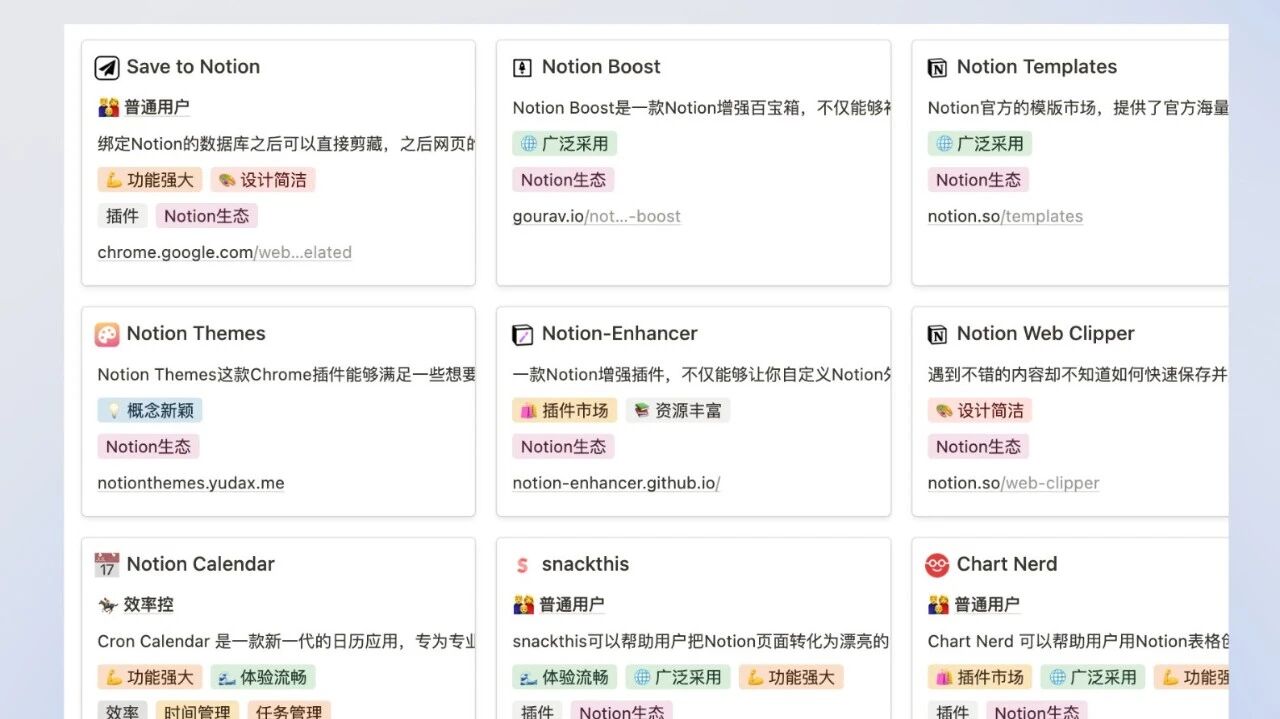This screenshot has width=1280, height=719.
Task: Select the 广泛采用 tag in snackthis
Action: tap(678, 677)
